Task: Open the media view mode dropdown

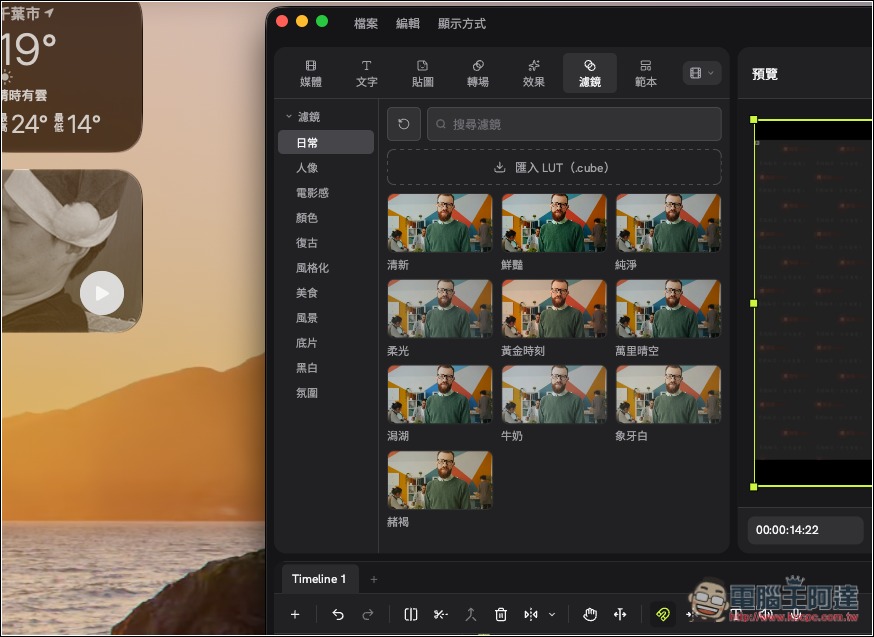Action: [x=702, y=73]
